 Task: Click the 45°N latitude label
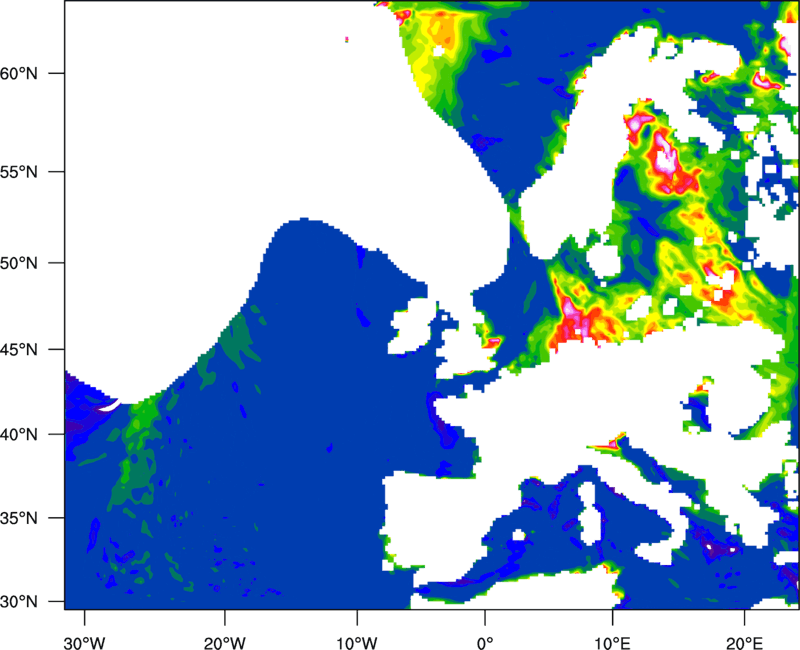pos(19,350)
